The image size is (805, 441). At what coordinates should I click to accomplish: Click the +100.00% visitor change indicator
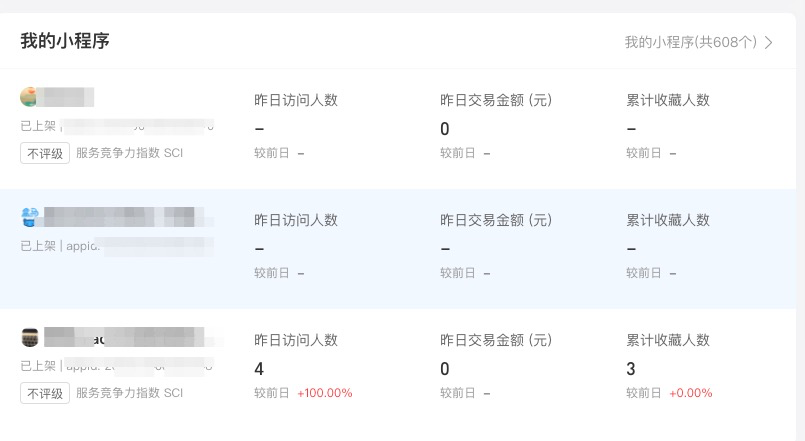click(x=325, y=393)
